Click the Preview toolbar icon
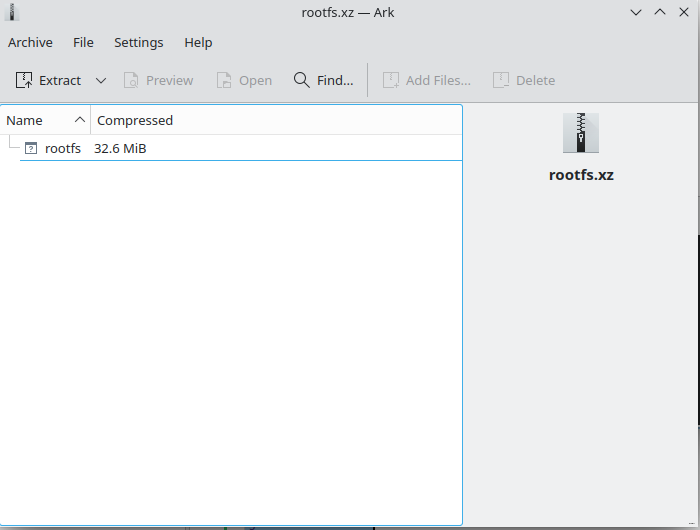Image resolution: width=700 pixels, height=530 pixels. coord(131,80)
